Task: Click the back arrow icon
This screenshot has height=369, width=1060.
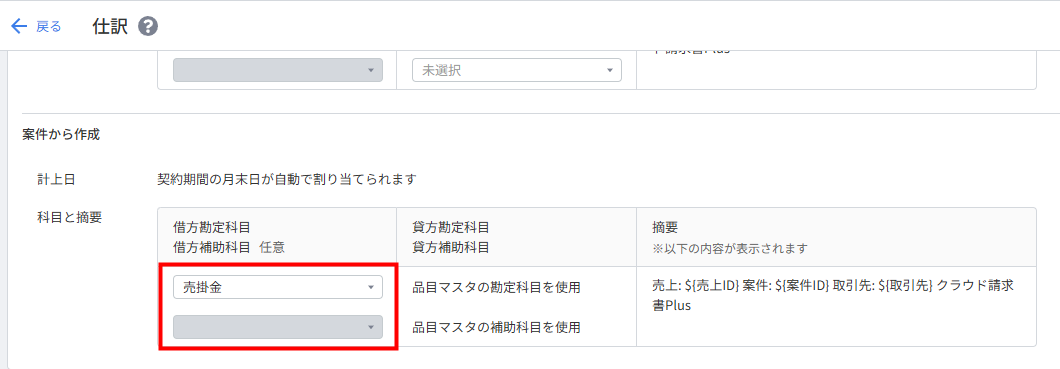Action: tap(19, 27)
